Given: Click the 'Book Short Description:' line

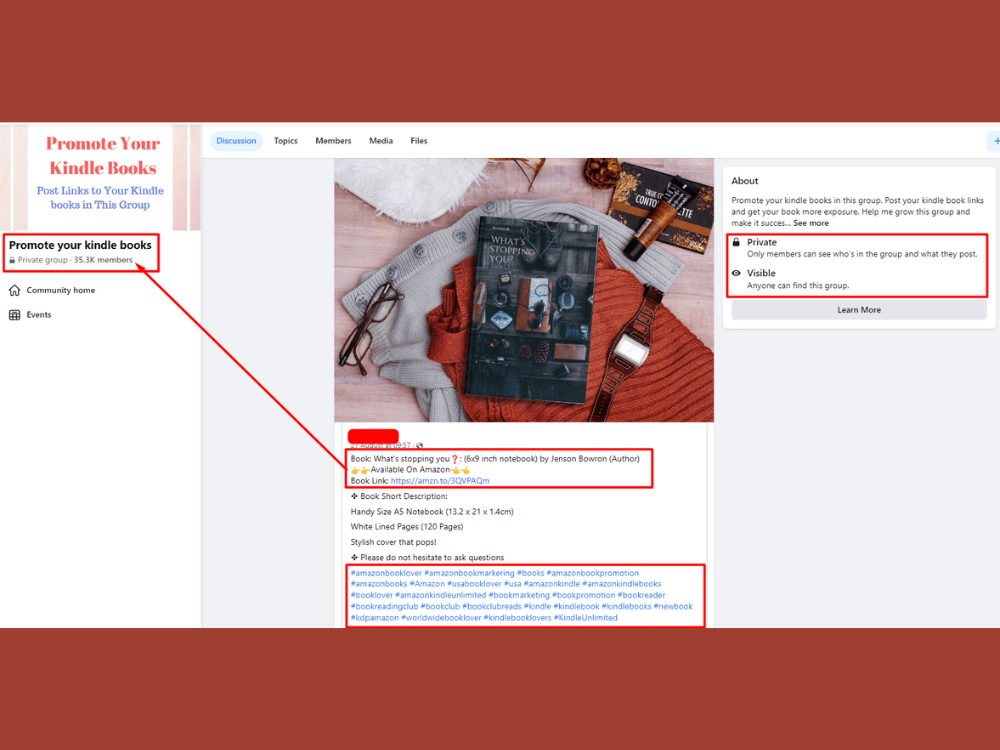Looking at the screenshot, I should click(x=399, y=496).
